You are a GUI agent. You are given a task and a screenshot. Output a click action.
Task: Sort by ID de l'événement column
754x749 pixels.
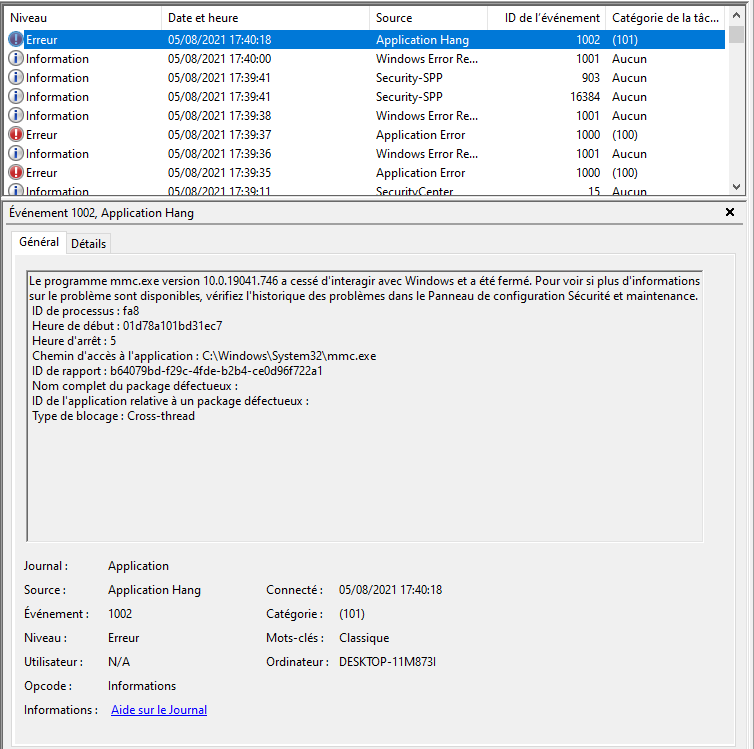coord(547,18)
